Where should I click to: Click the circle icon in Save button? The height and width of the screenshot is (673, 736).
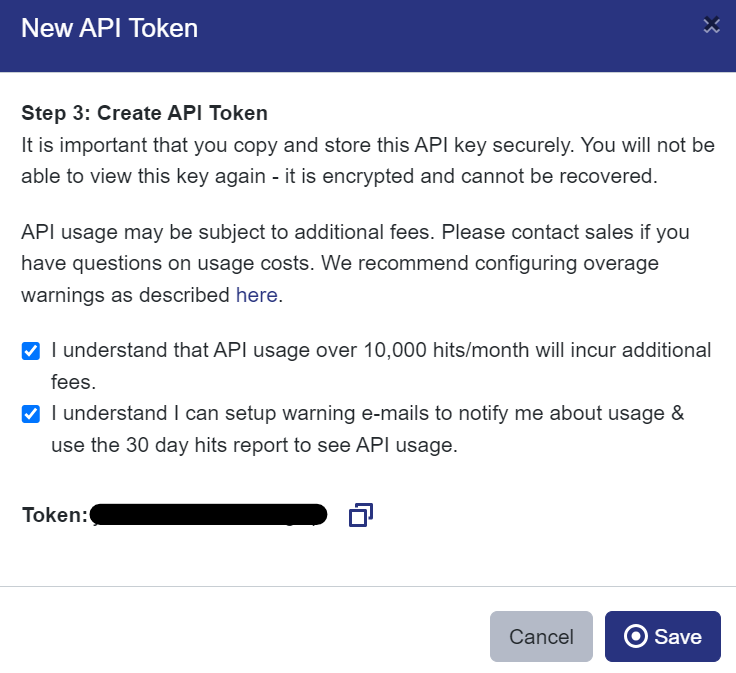(x=635, y=637)
